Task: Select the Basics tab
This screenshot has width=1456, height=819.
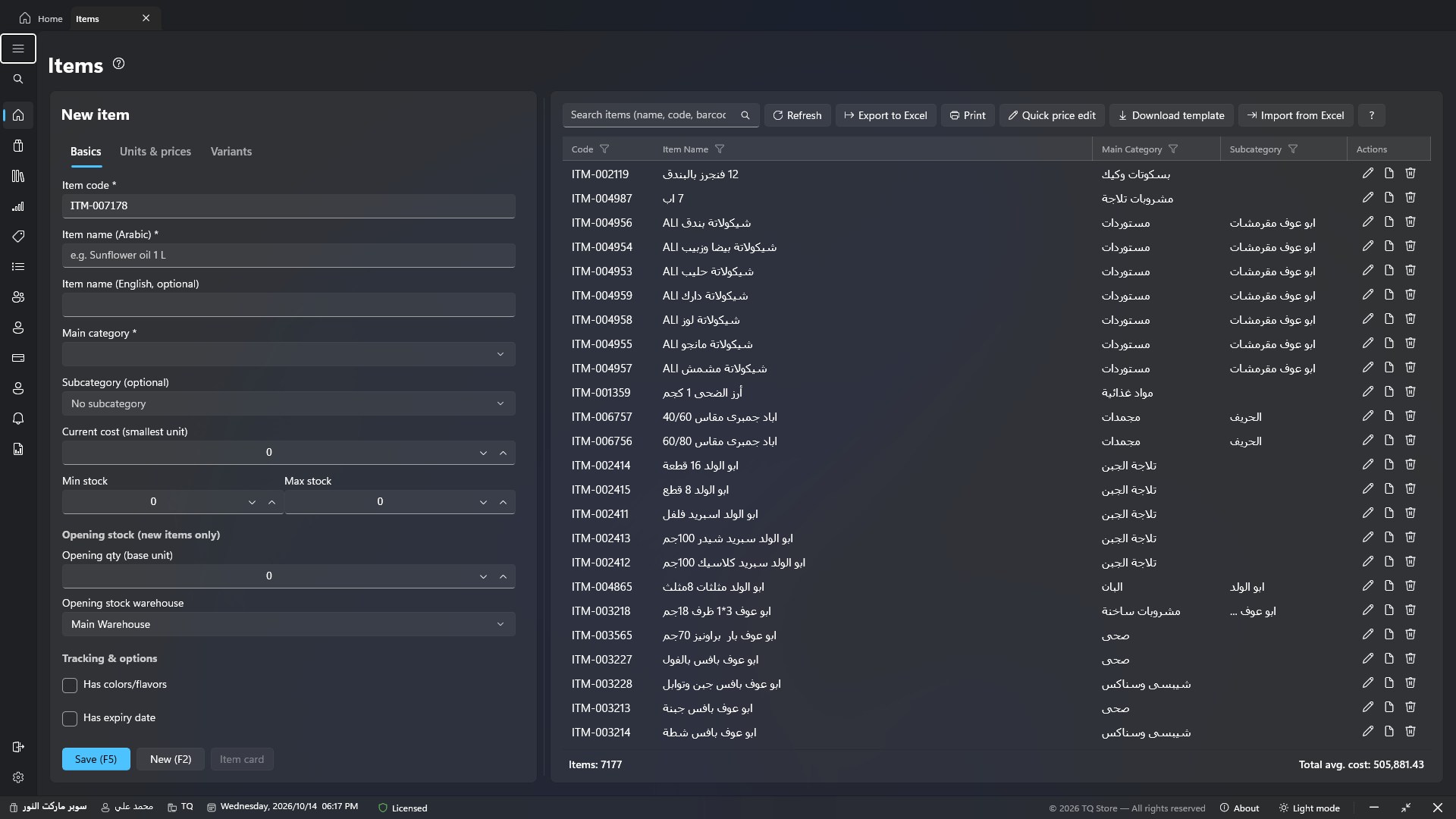Action: point(86,152)
